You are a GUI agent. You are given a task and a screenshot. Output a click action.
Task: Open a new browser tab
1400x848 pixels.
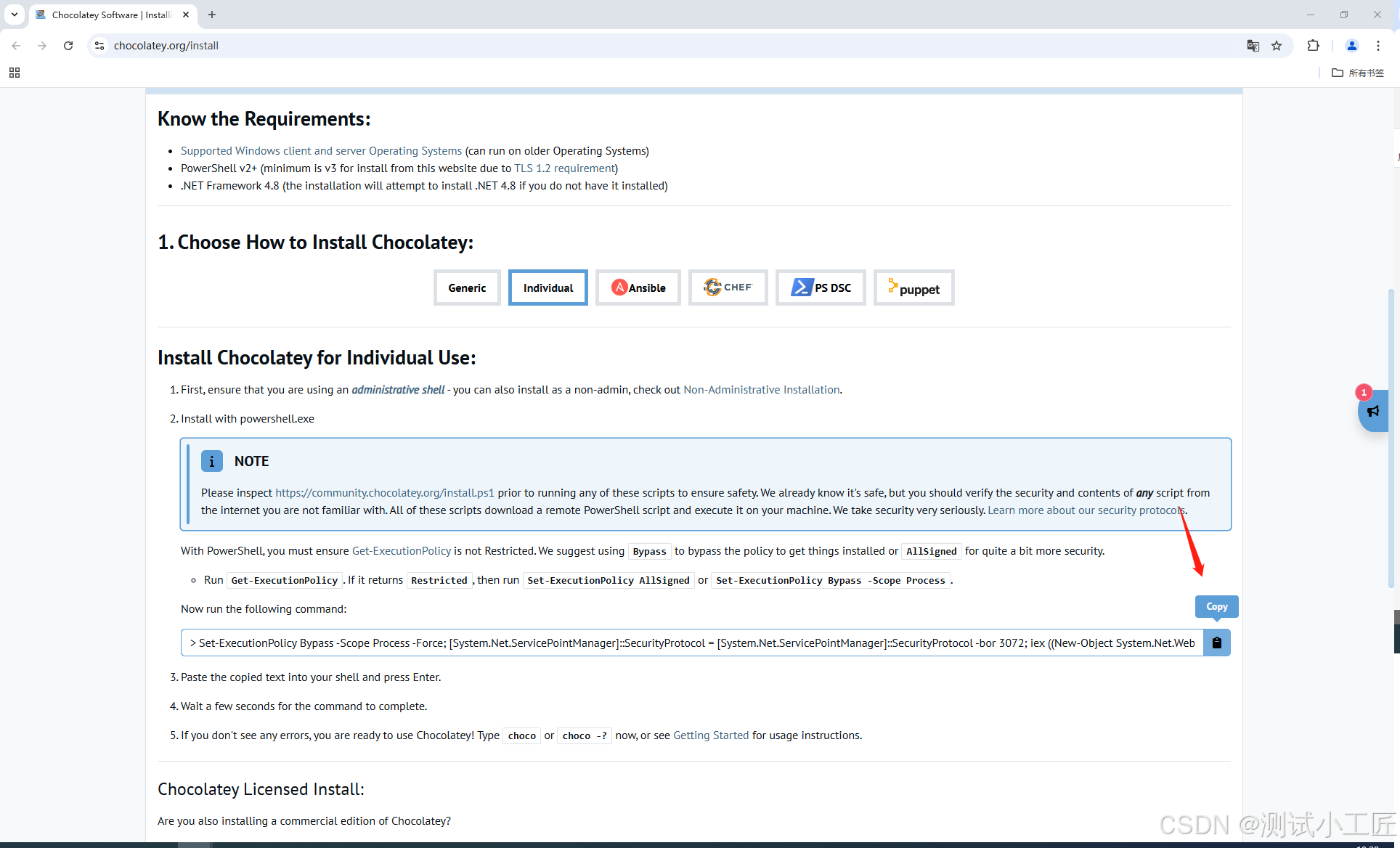(212, 15)
